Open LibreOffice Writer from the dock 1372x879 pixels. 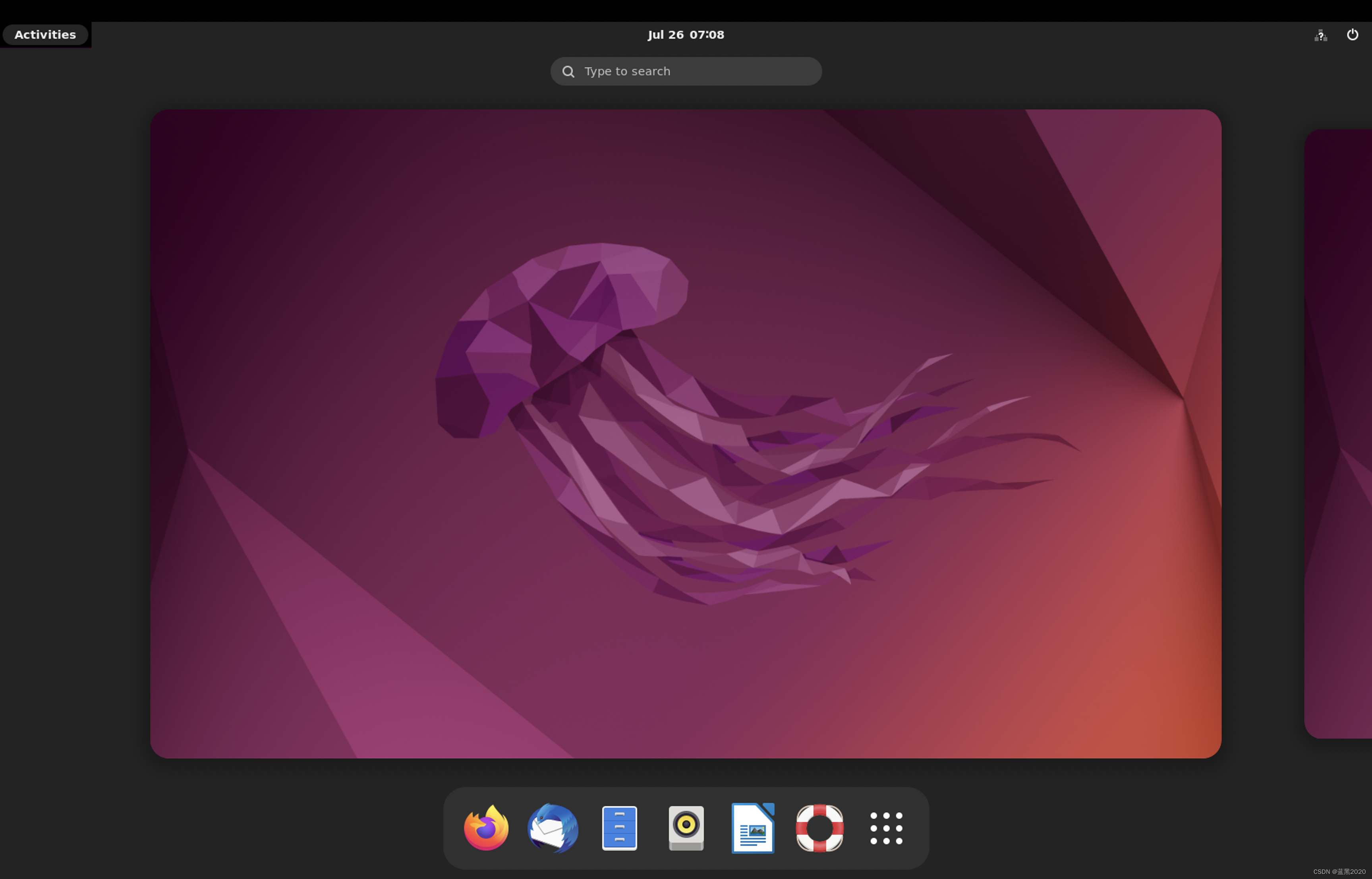(x=752, y=828)
